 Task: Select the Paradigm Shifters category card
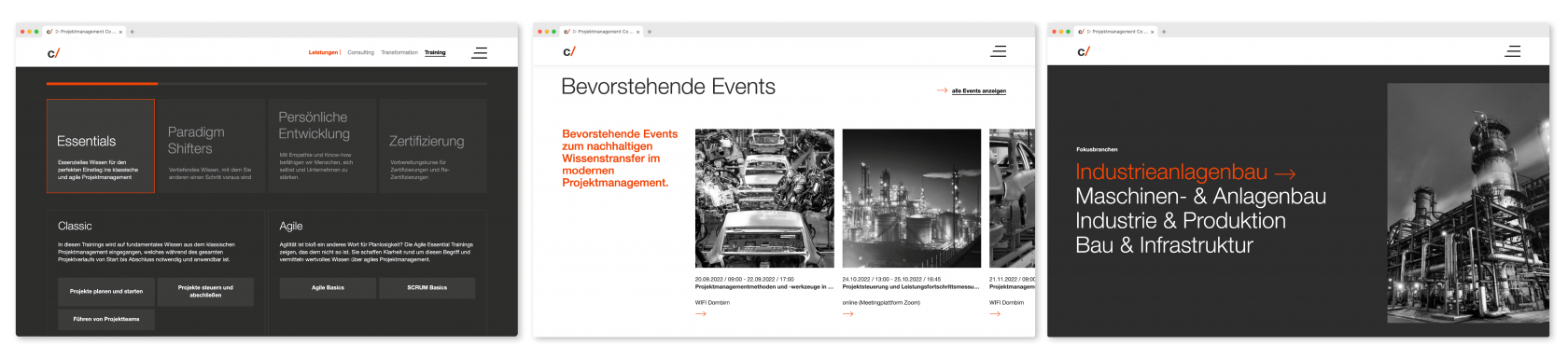pyautogui.click(x=211, y=146)
